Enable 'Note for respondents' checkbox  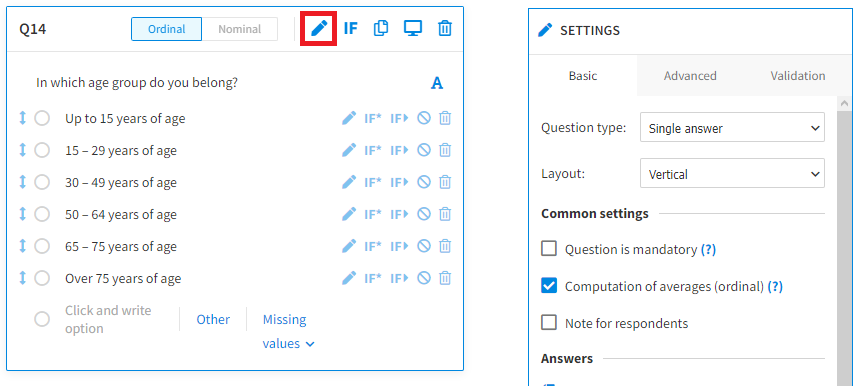(x=549, y=322)
